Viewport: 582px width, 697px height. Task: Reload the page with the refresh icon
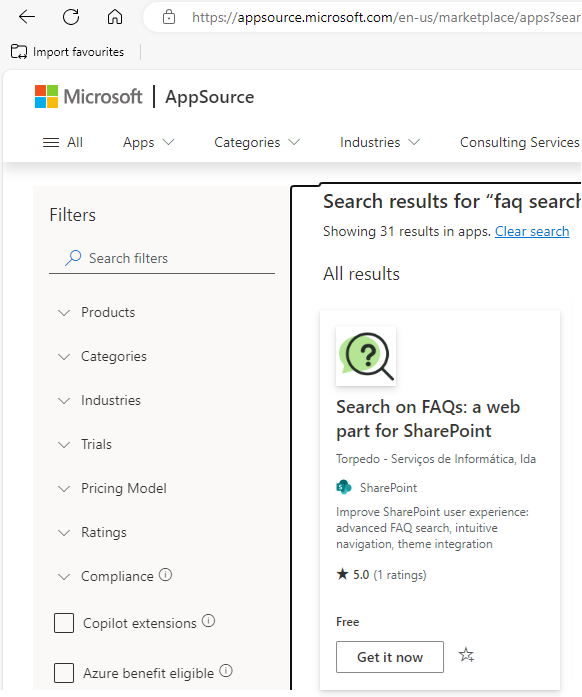71,17
